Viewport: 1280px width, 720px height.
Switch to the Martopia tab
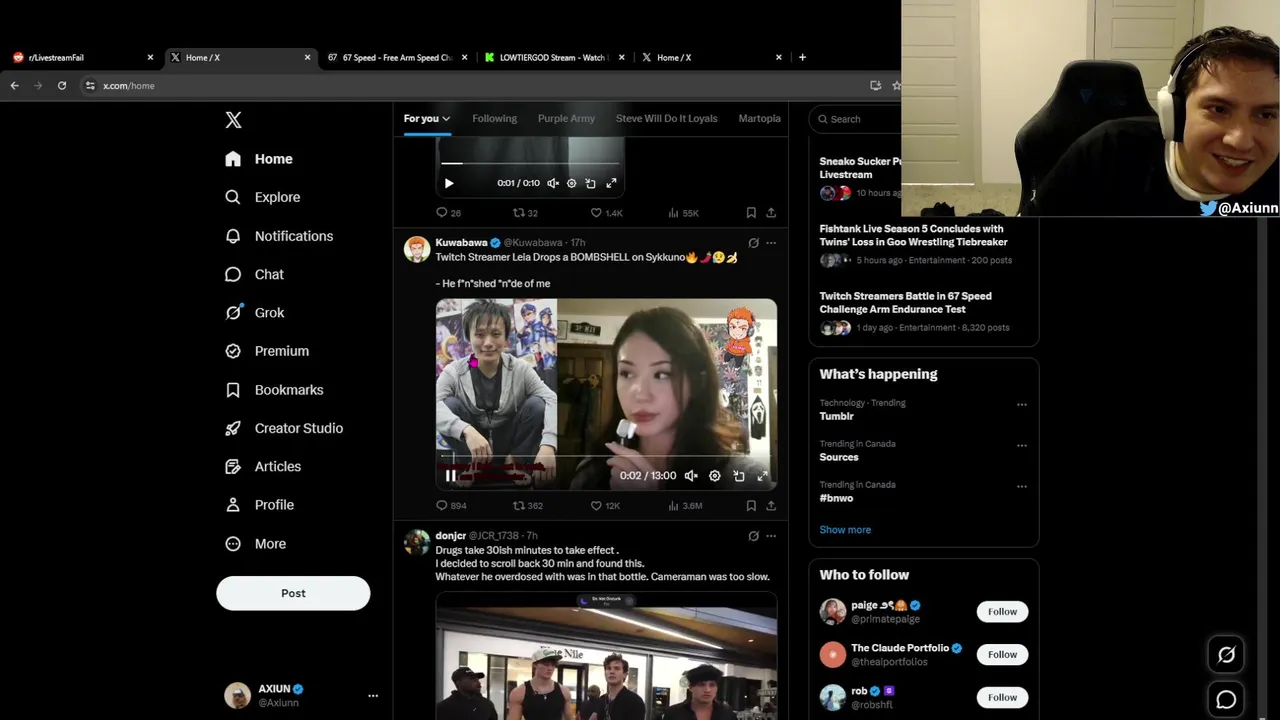pos(759,118)
